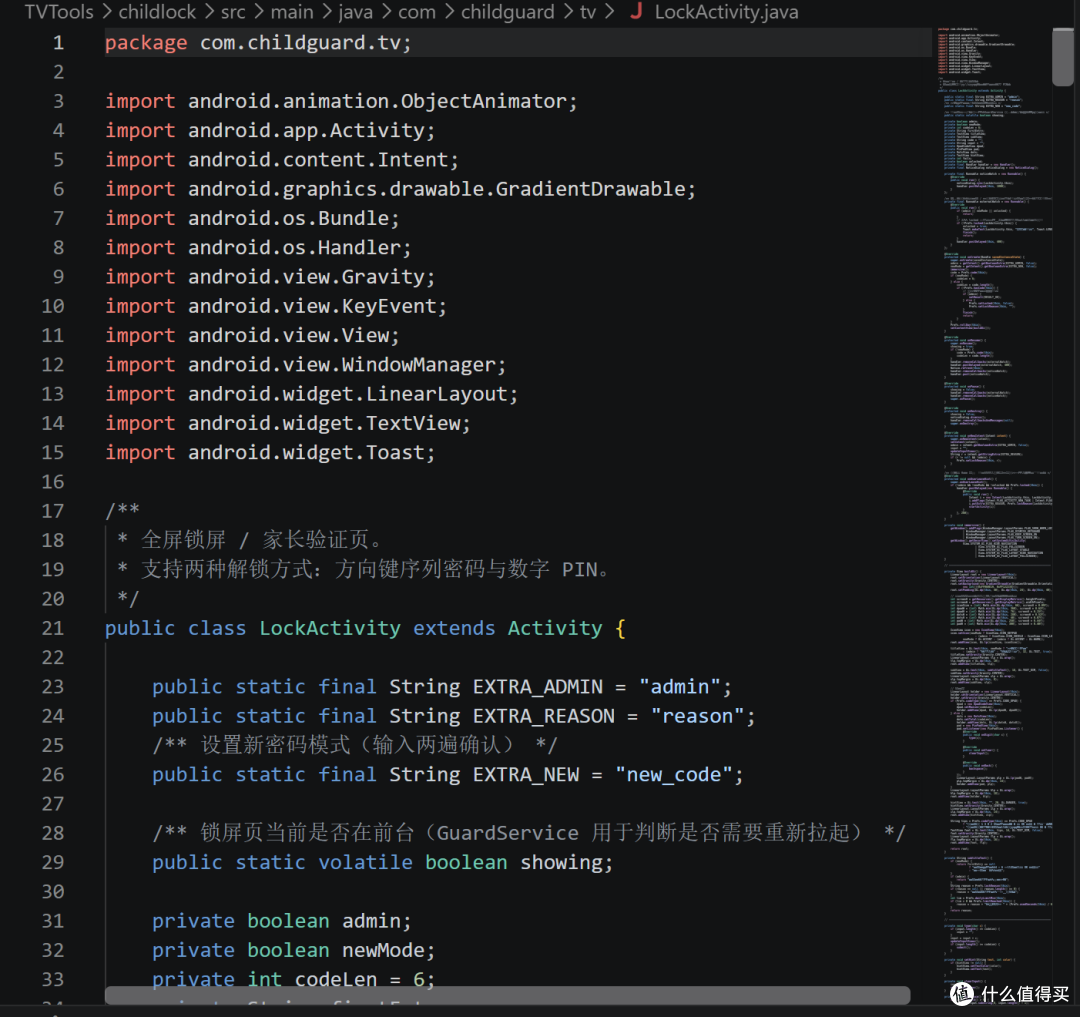This screenshot has height=1017, width=1080.
Task: Open the com breadcrumb segment
Action: click(x=417, y=12)
